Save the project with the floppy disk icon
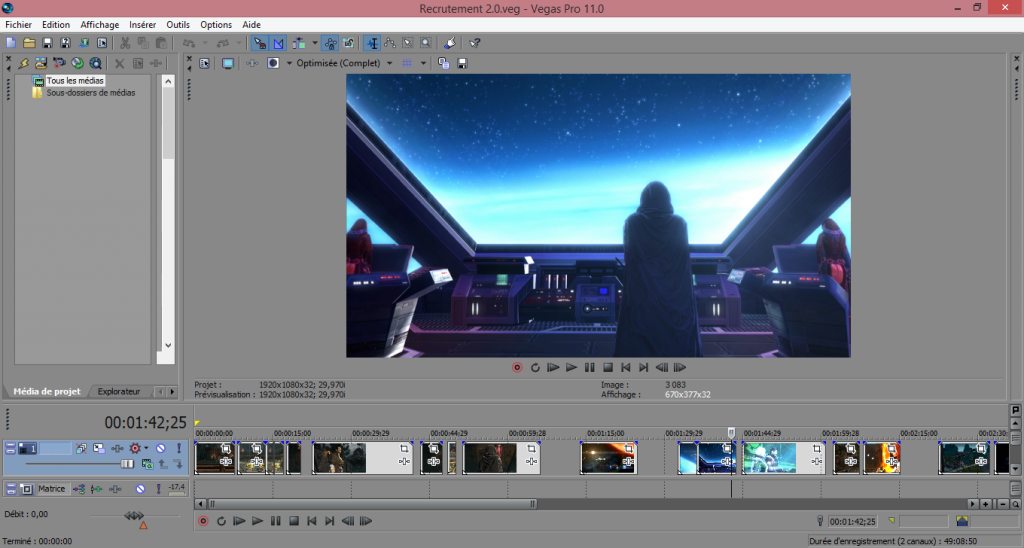This screenshot has width=1024, height=548. [x=47, y=43]
